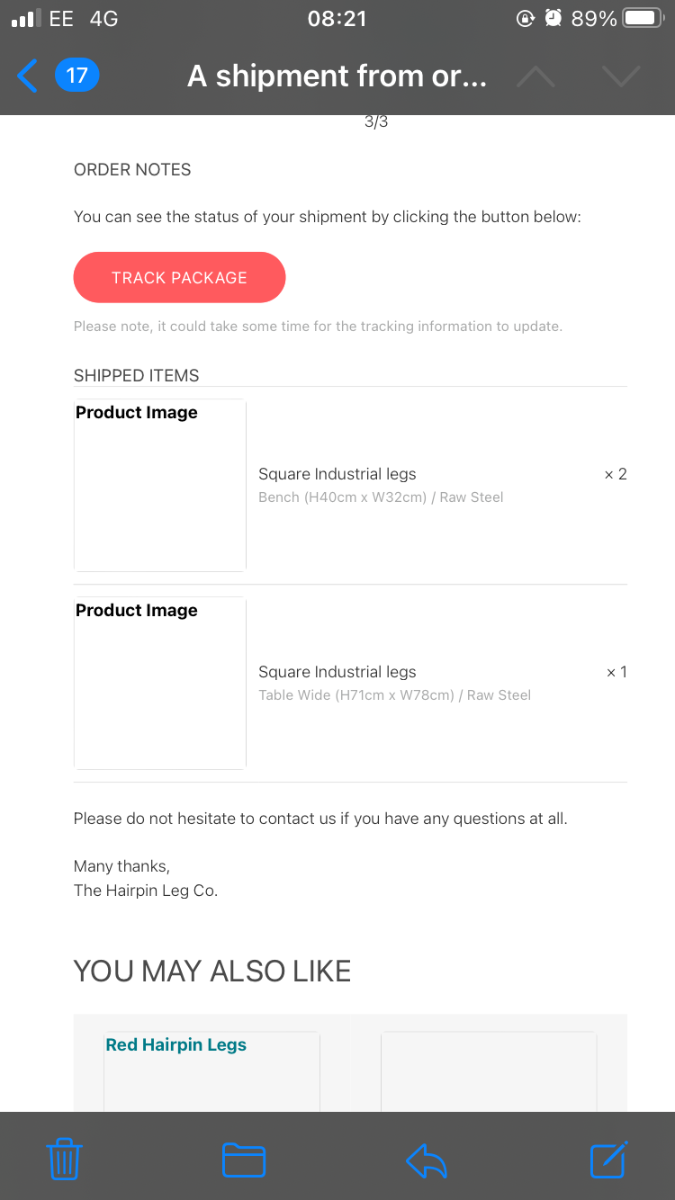The image size is (675, 1200).
Task: Tap the clock showing 08:21
Action: pos(337,18)
